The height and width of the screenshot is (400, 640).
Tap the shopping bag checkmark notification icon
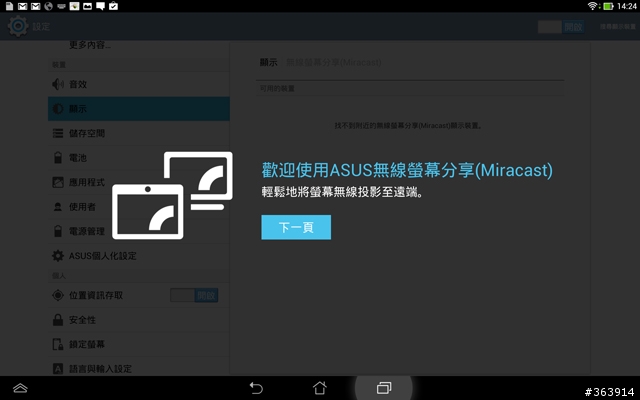tap(113, 6)
